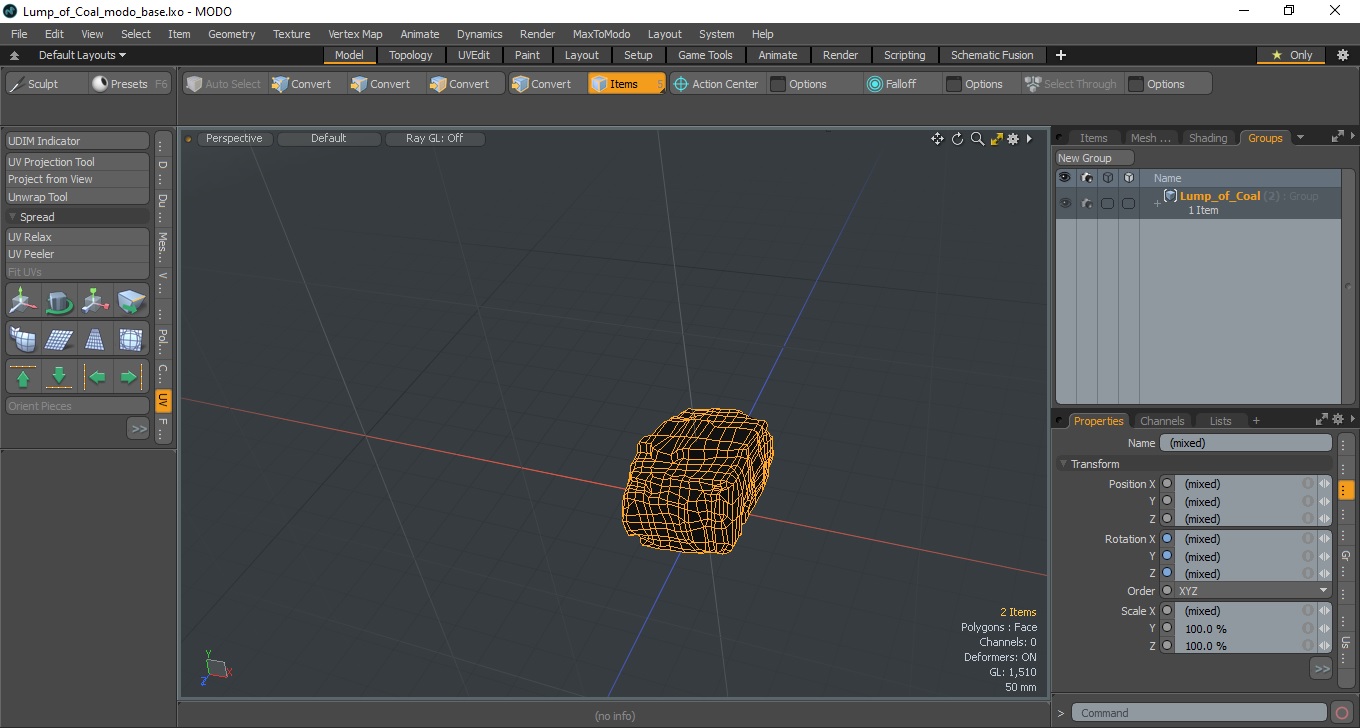Select the Move transform UV tool icon
Image resolution: width=1360 pixels, height=728 pixels.
click(x=23, y=300)
